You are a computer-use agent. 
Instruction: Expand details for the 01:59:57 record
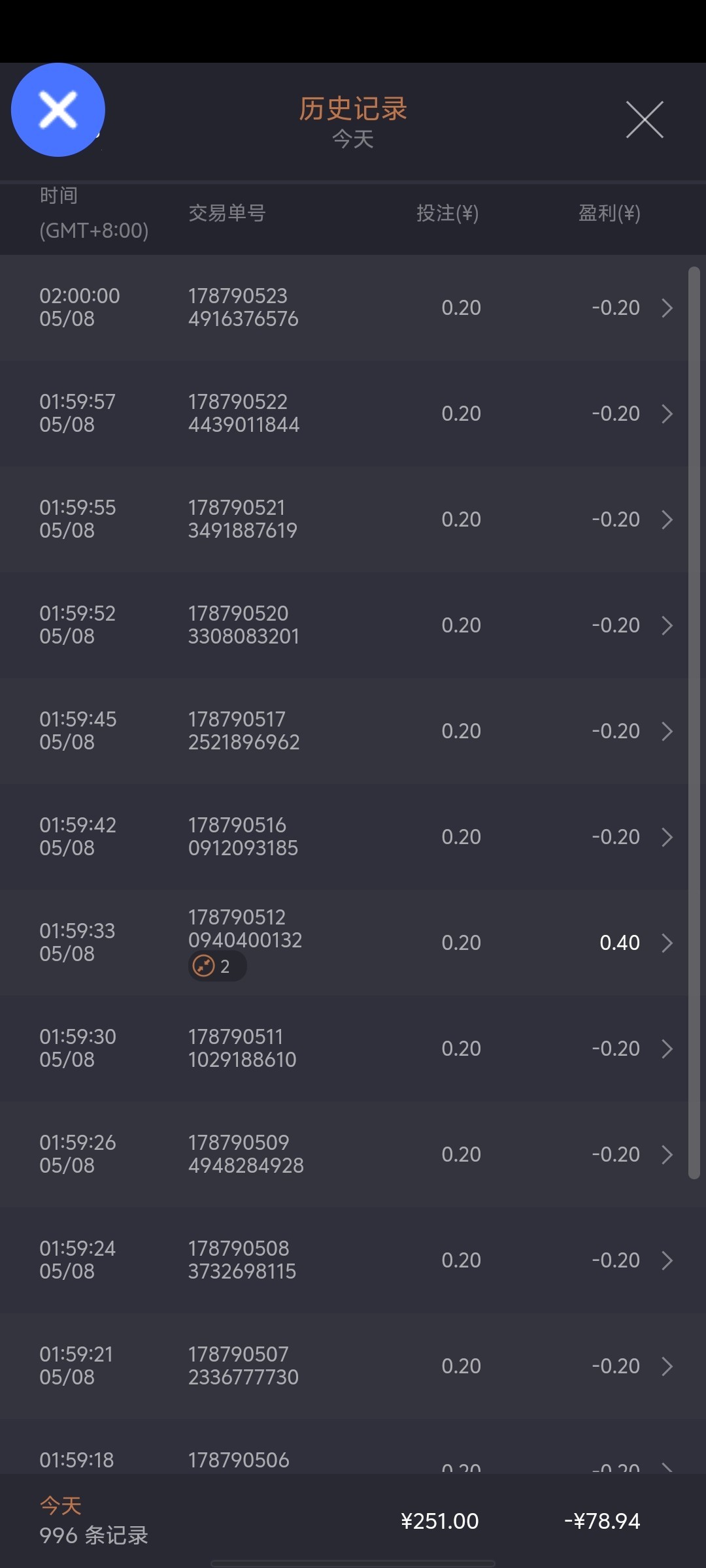(x=667, y=414)
